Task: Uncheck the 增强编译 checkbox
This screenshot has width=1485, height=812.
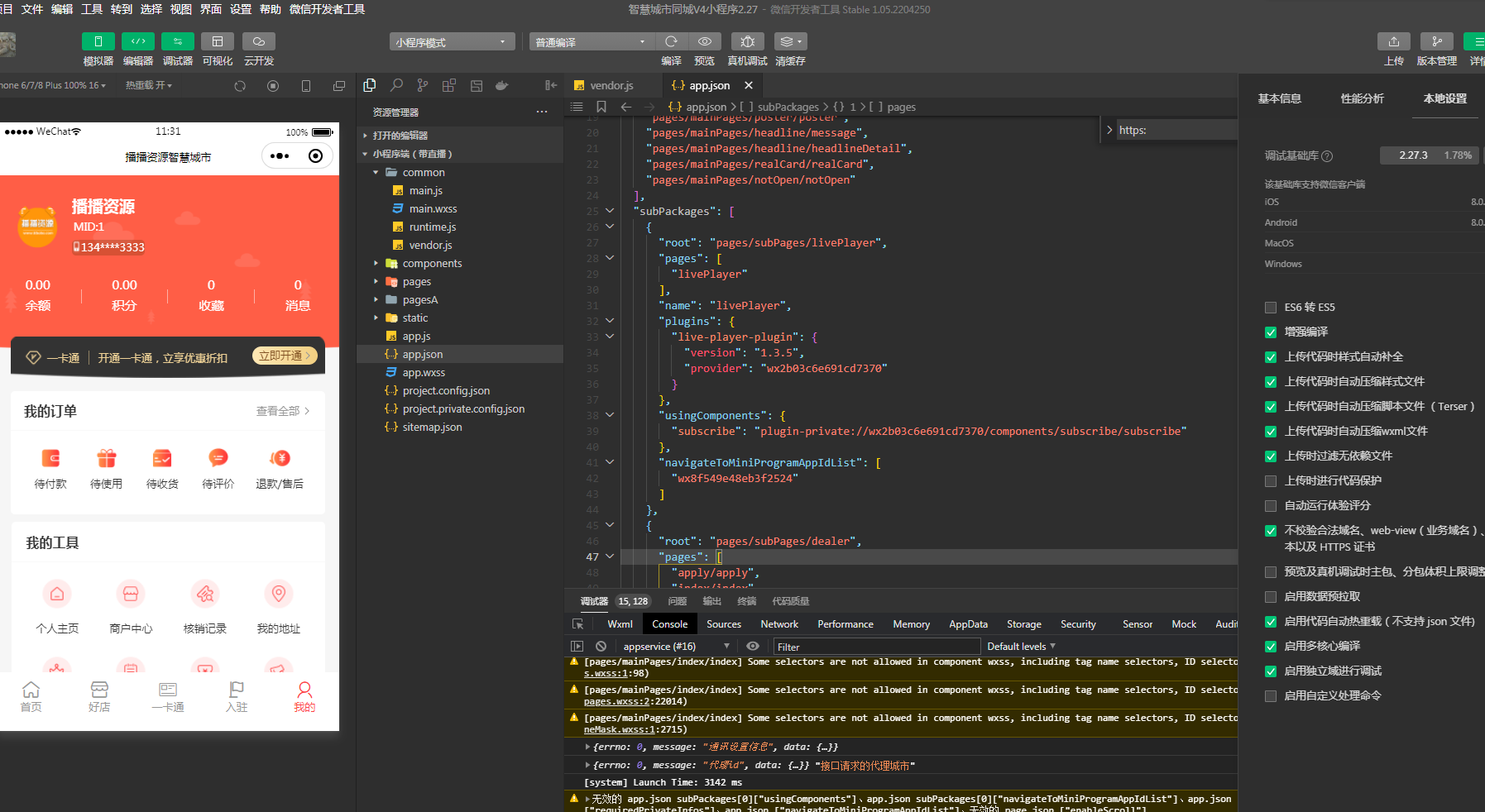Action: click(1271, 332)
